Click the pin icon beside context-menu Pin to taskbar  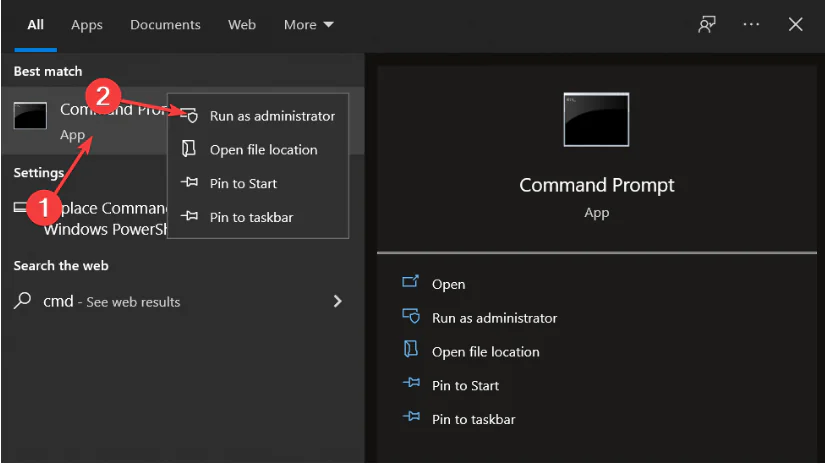[189, 217]
